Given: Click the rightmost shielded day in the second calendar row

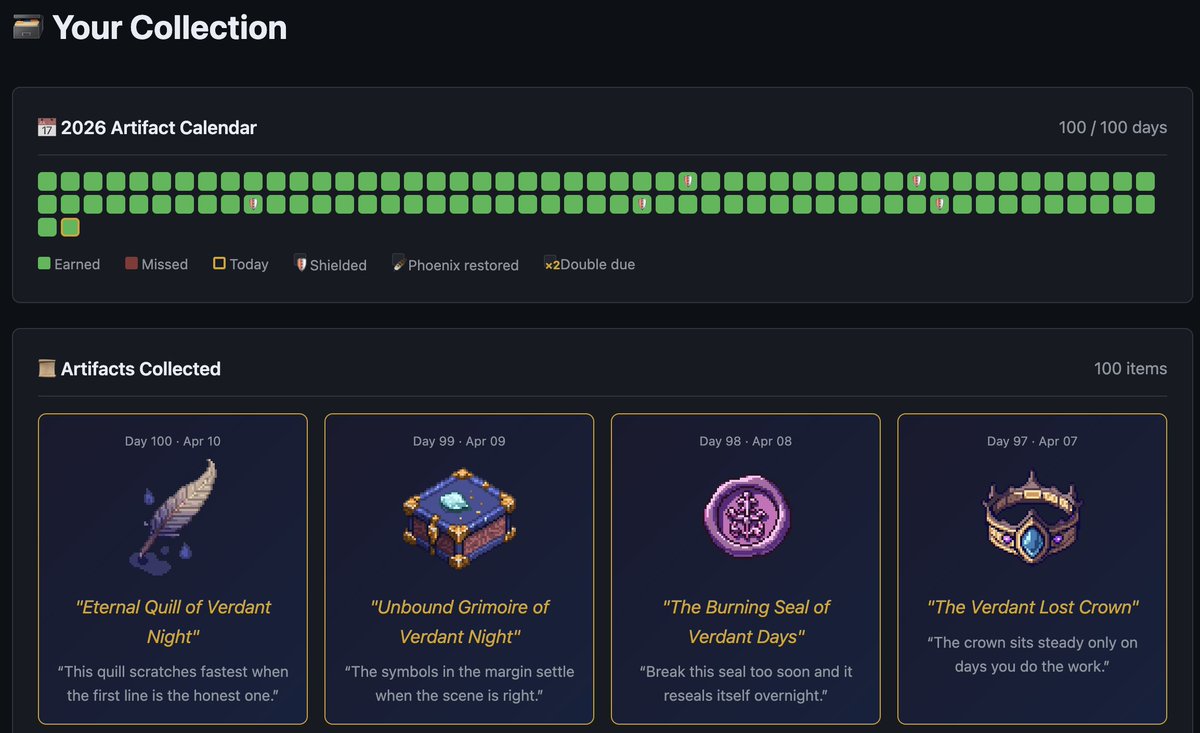Looking at the screenshot, I should 939,204.
